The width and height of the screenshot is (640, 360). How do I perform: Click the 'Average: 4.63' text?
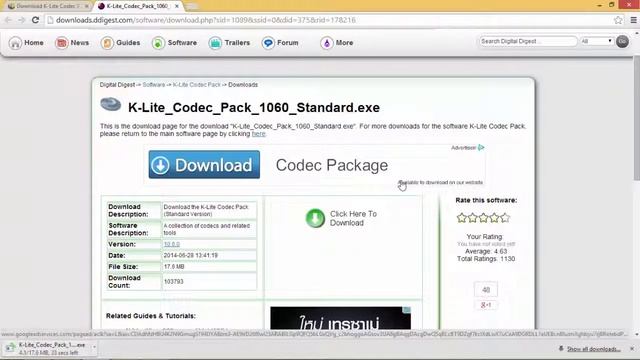[486, 251]
